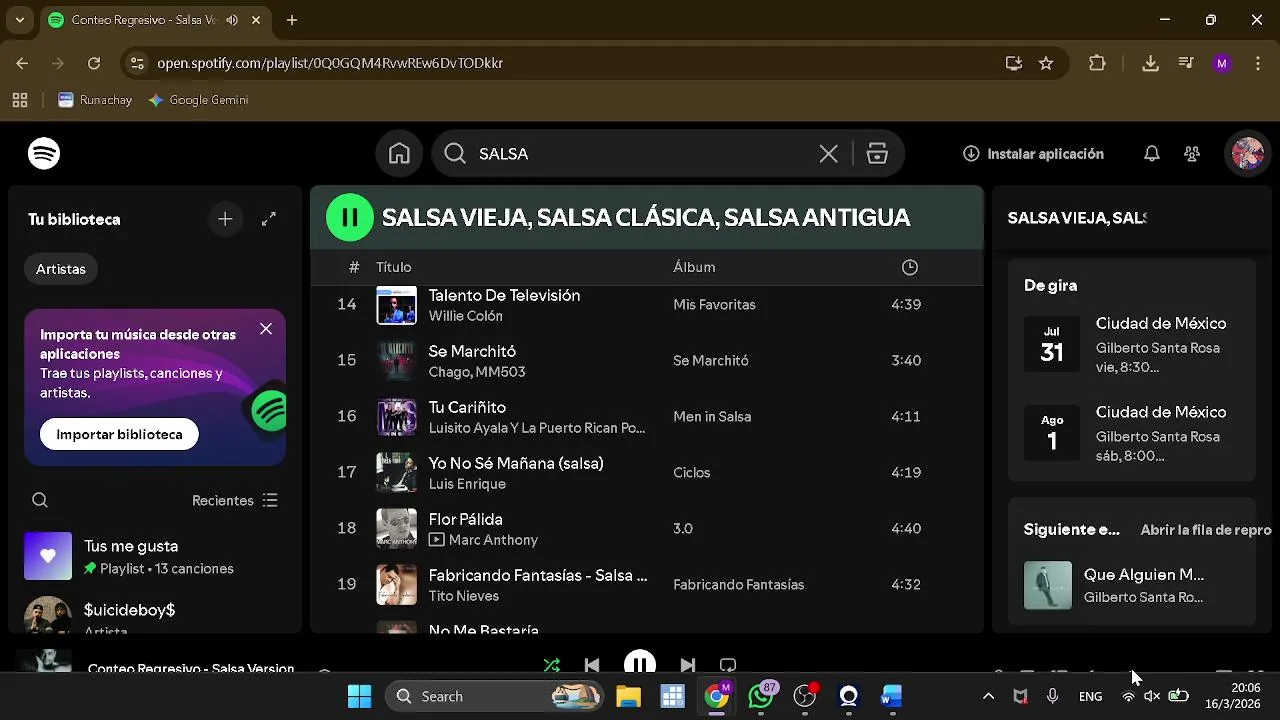
Task: Open notifications bell
Action: [x=1152, y=154]
